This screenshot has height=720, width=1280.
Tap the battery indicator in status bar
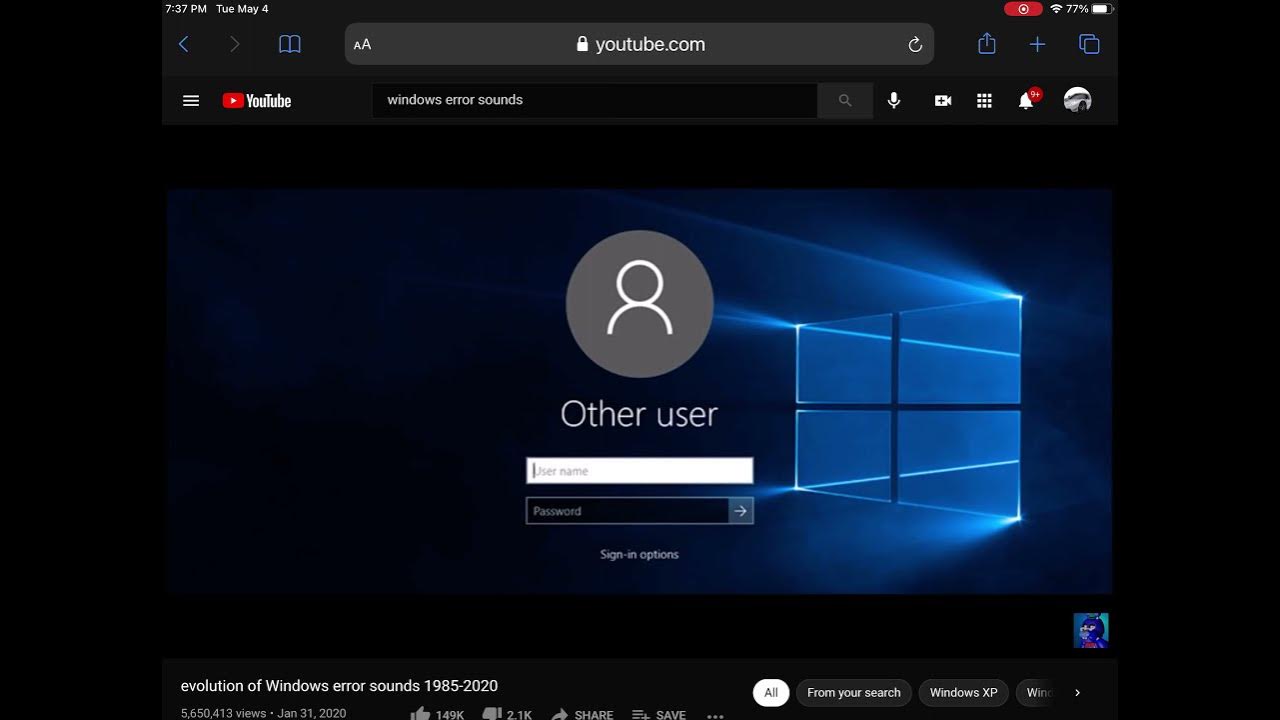pyautogui.click(x=1102, y=9)
